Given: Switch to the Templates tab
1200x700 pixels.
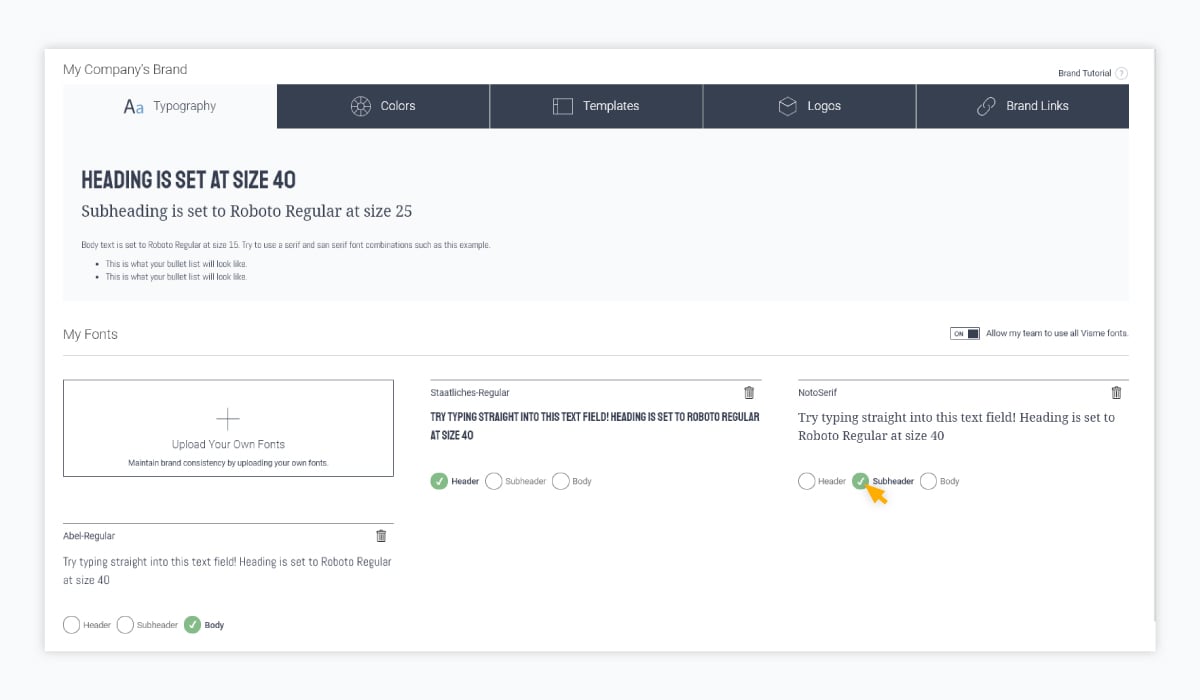Looking at the screenshot, I should tap(596, 106).
